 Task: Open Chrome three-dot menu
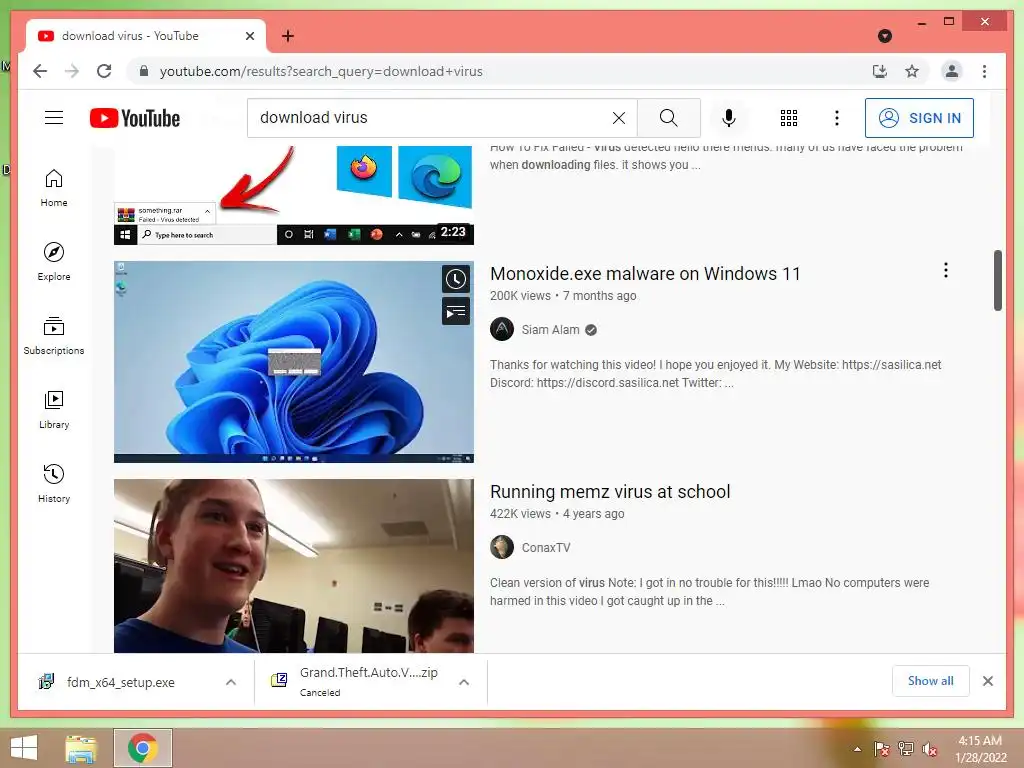(x=984, y=71)
